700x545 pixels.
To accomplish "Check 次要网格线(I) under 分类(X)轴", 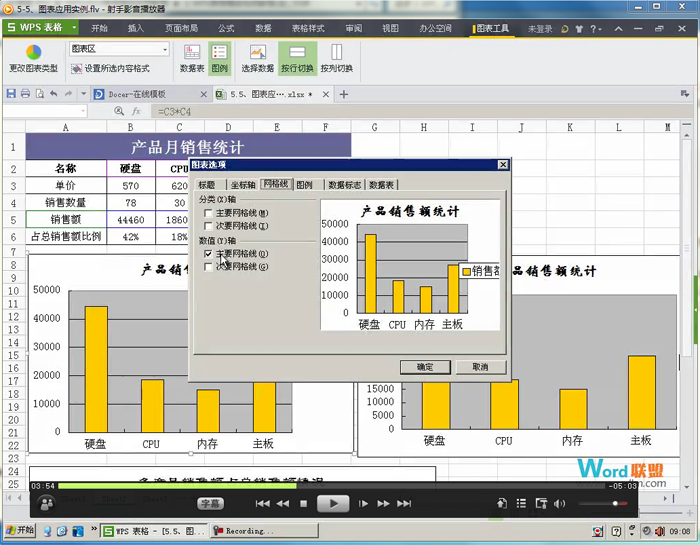I will tap(208, 226).
